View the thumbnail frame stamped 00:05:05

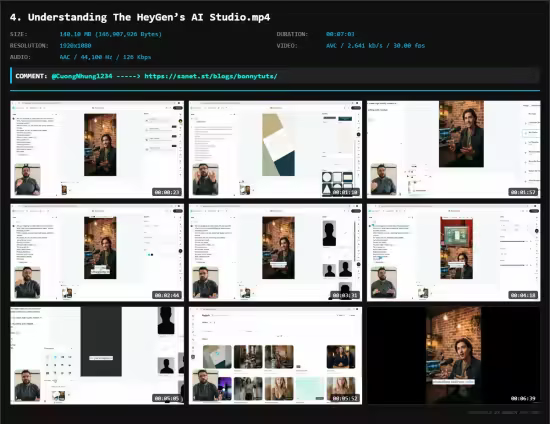97,356
